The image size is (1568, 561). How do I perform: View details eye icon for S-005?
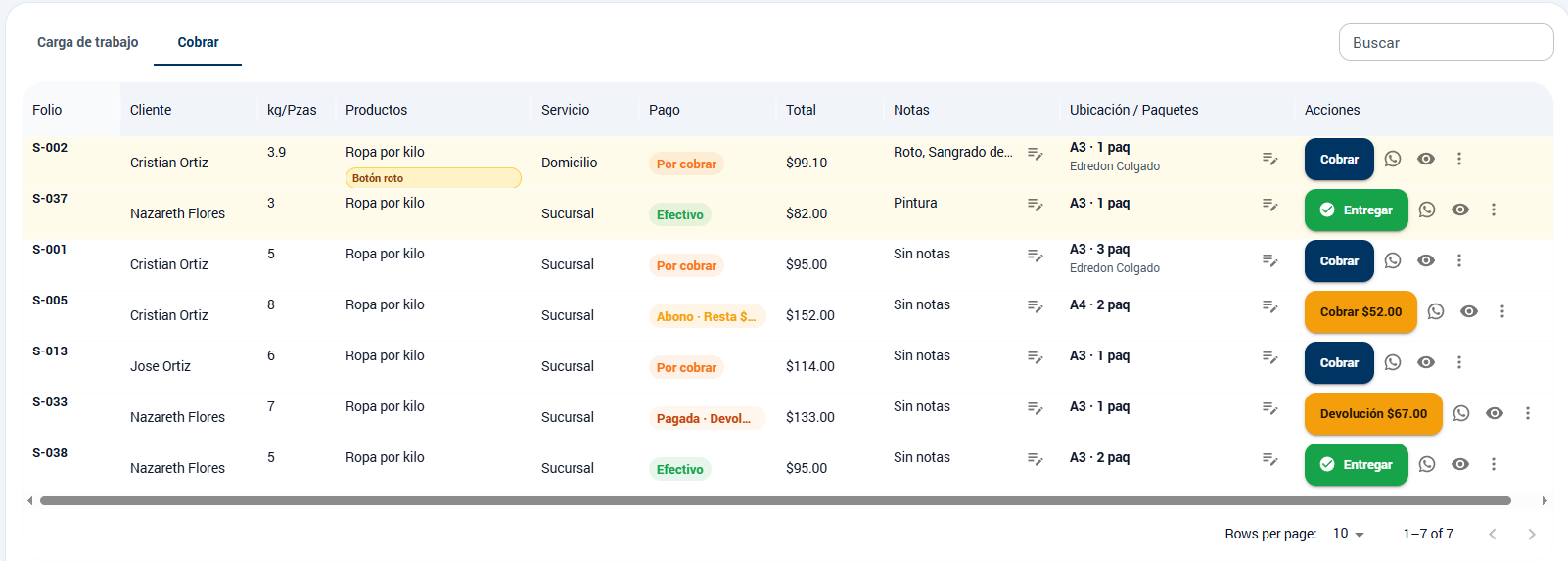tap(1469, 311)
